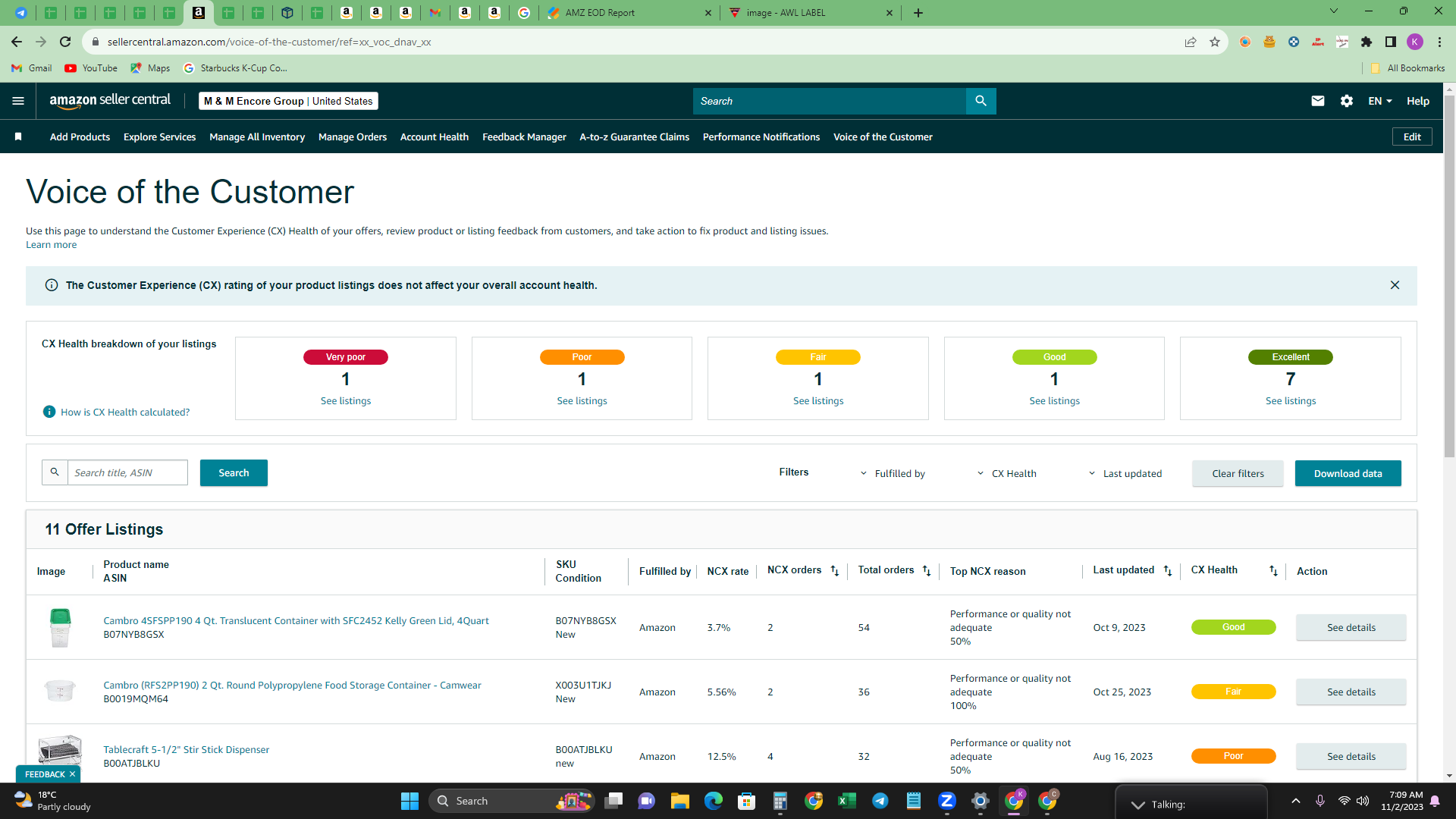1456x819 pixels.
Task: Click the browser address bar URL
Action: click(269, 42)
